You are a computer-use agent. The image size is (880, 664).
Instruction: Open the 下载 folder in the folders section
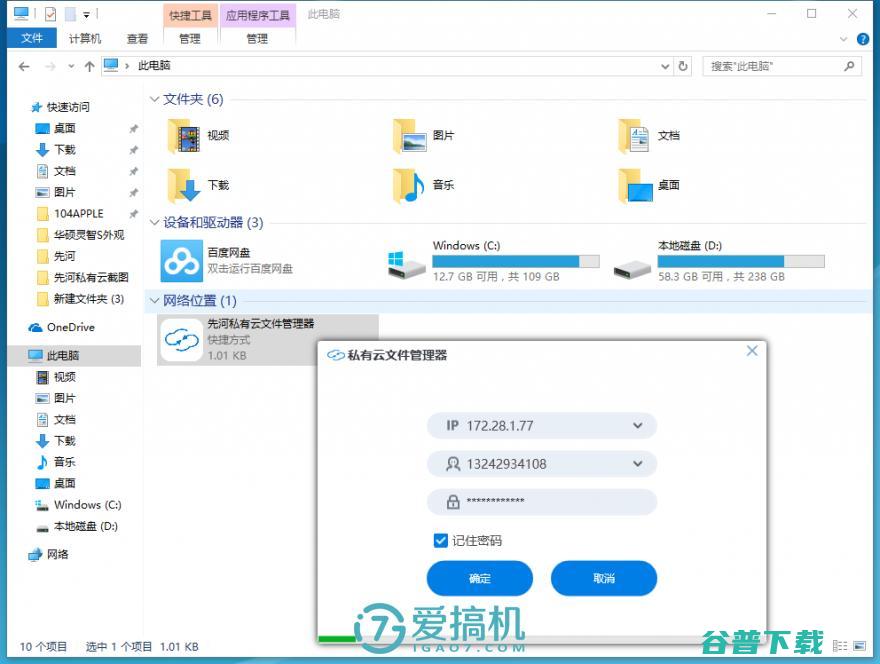tap(198, 185)
